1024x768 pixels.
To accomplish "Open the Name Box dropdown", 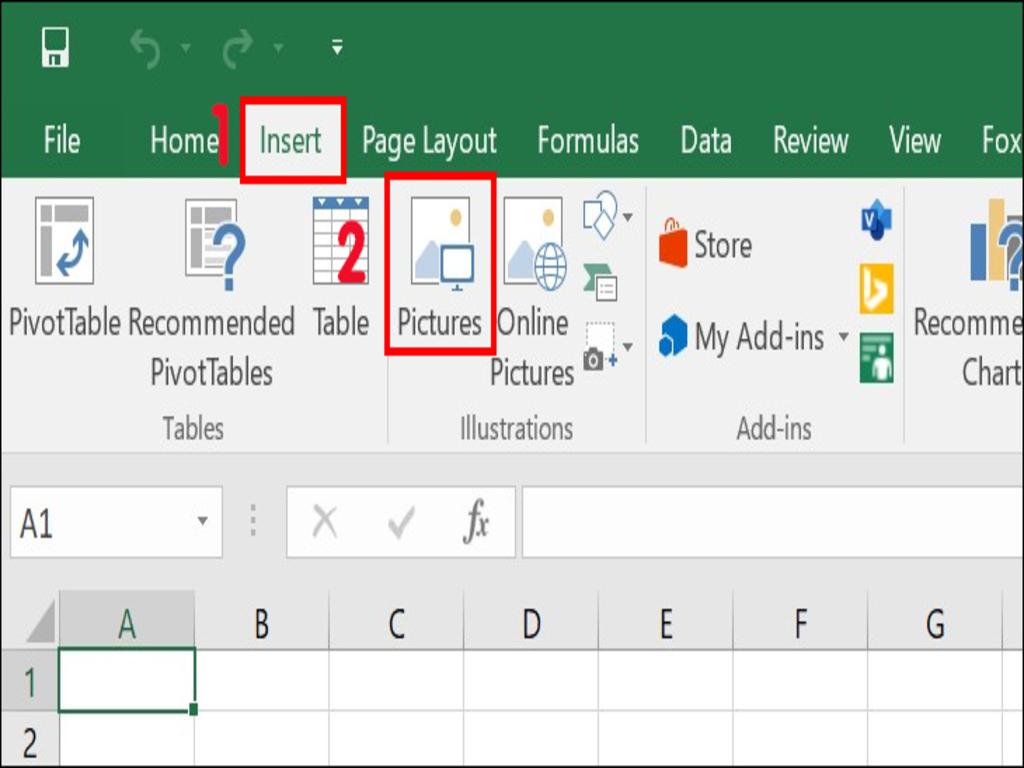I will click(201, 522).
